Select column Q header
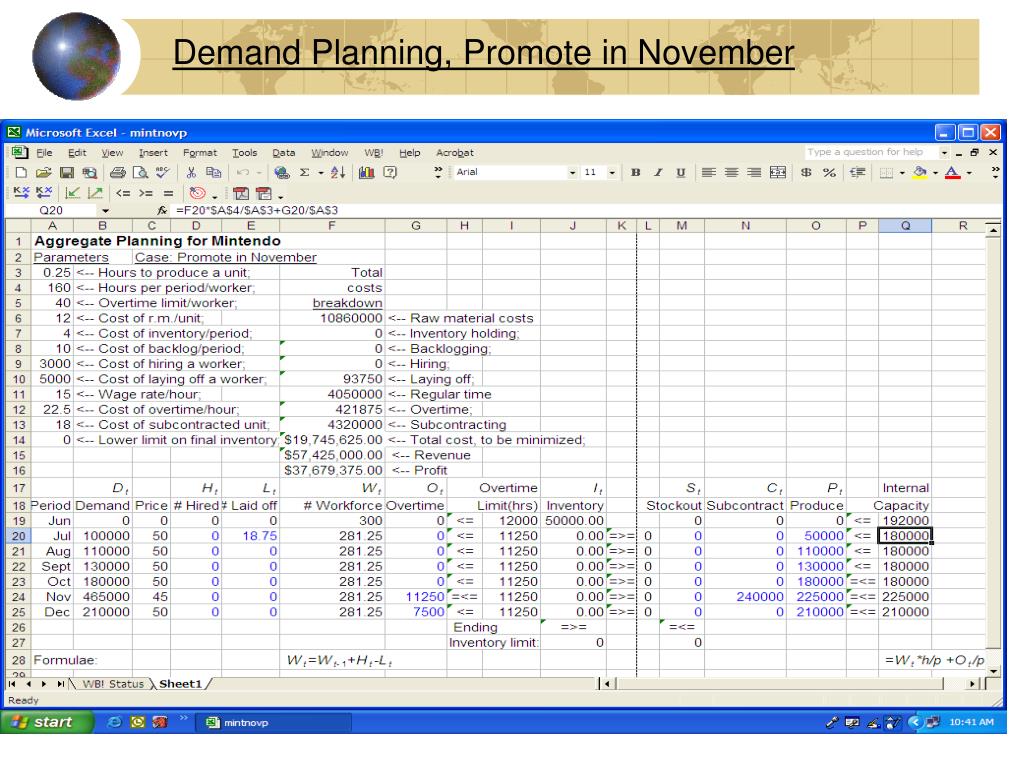The height and width of the screenshot is (768, 1024). [905, 226]
